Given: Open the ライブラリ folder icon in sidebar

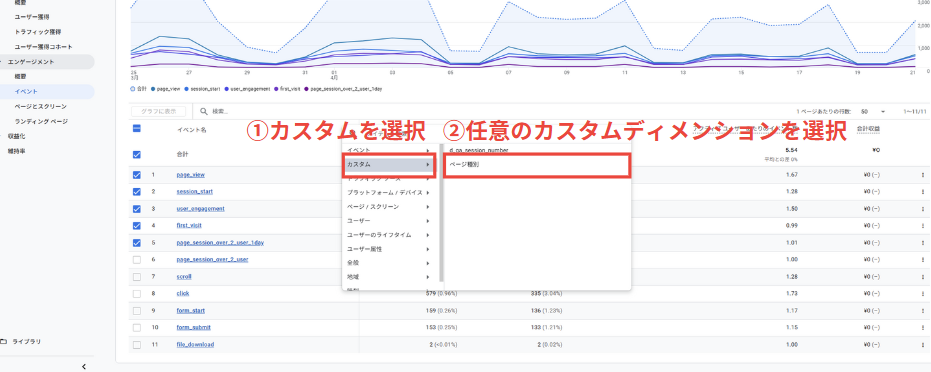Looking at the screenshot, I should [4, 342].
